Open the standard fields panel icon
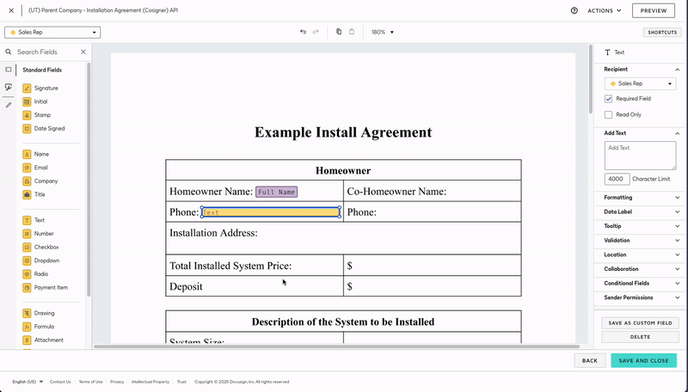The image size is (688, 392). (8, 70)
